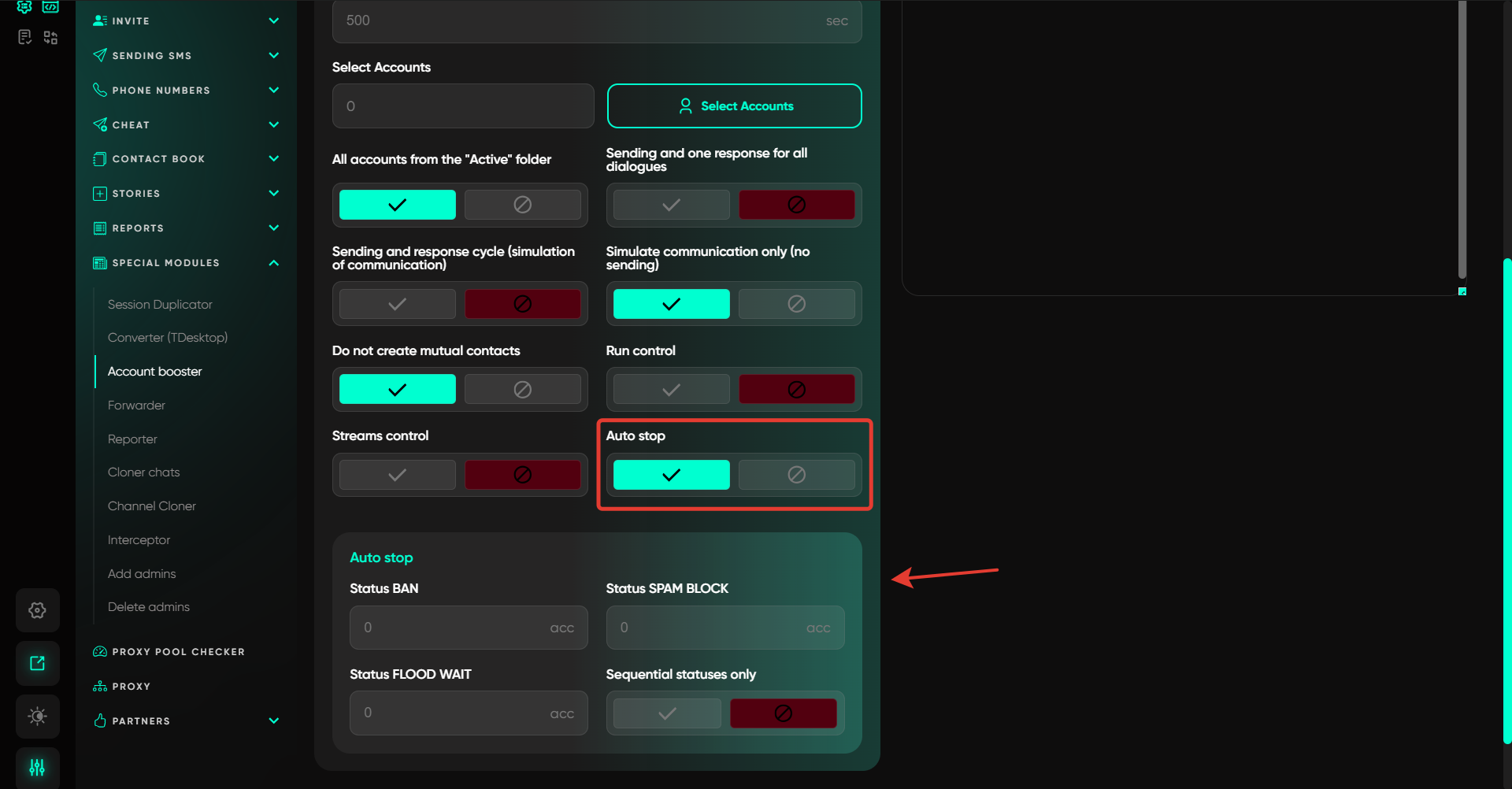Click the equalizer sliders icon
This screenshot has width=1512, height=789.
(x=37, y=767)
